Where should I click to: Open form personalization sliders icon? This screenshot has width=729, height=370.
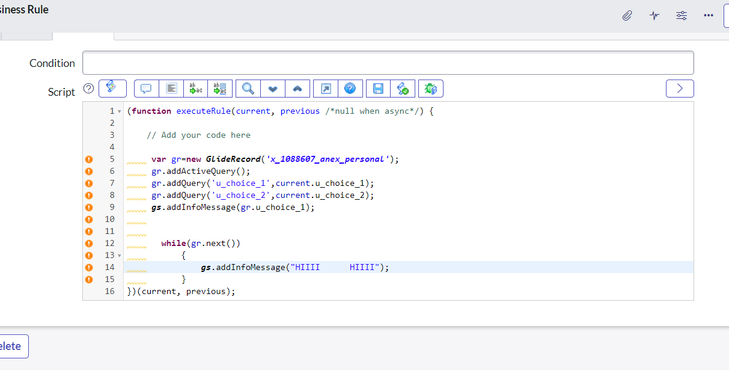click(682, 16)
